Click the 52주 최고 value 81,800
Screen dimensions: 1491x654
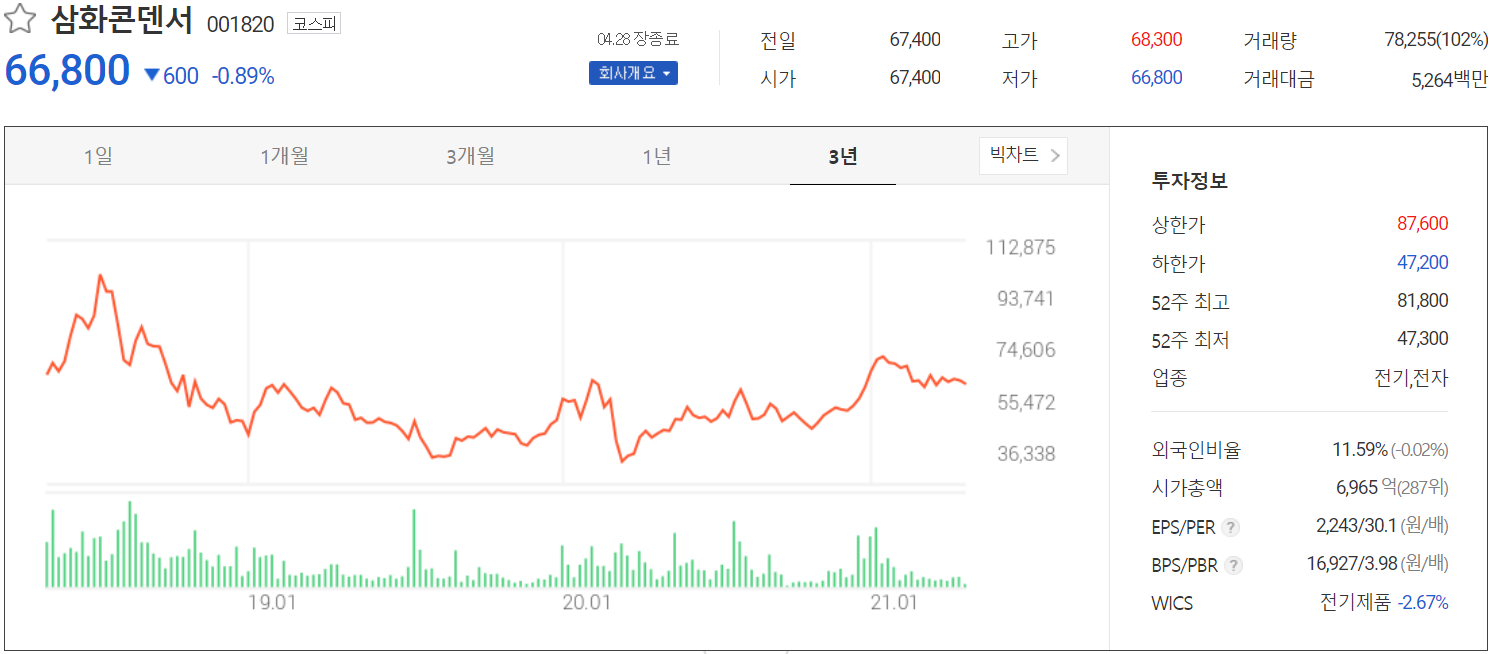(1422, 301)
